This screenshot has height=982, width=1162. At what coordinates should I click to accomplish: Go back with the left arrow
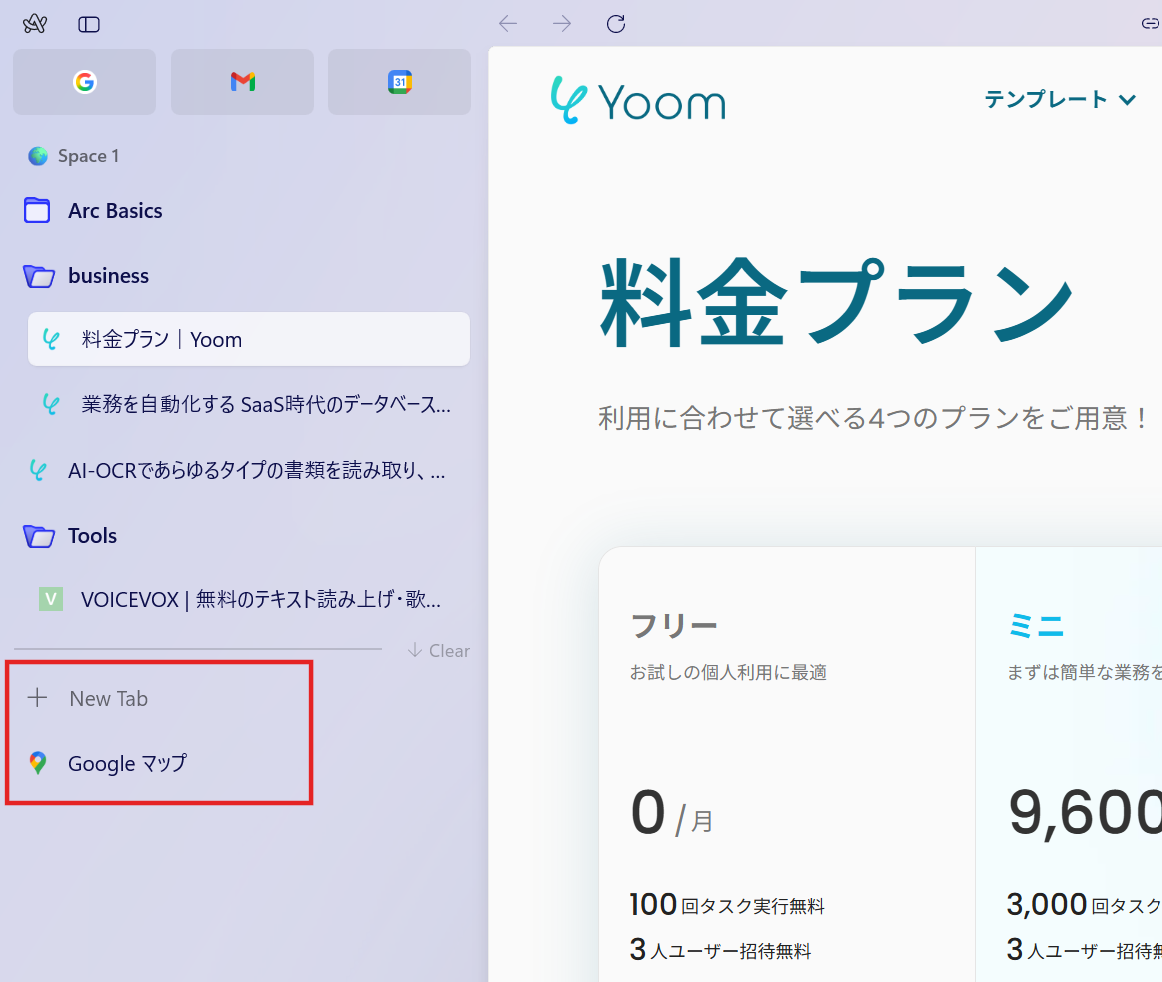click(x=508, y=24)
